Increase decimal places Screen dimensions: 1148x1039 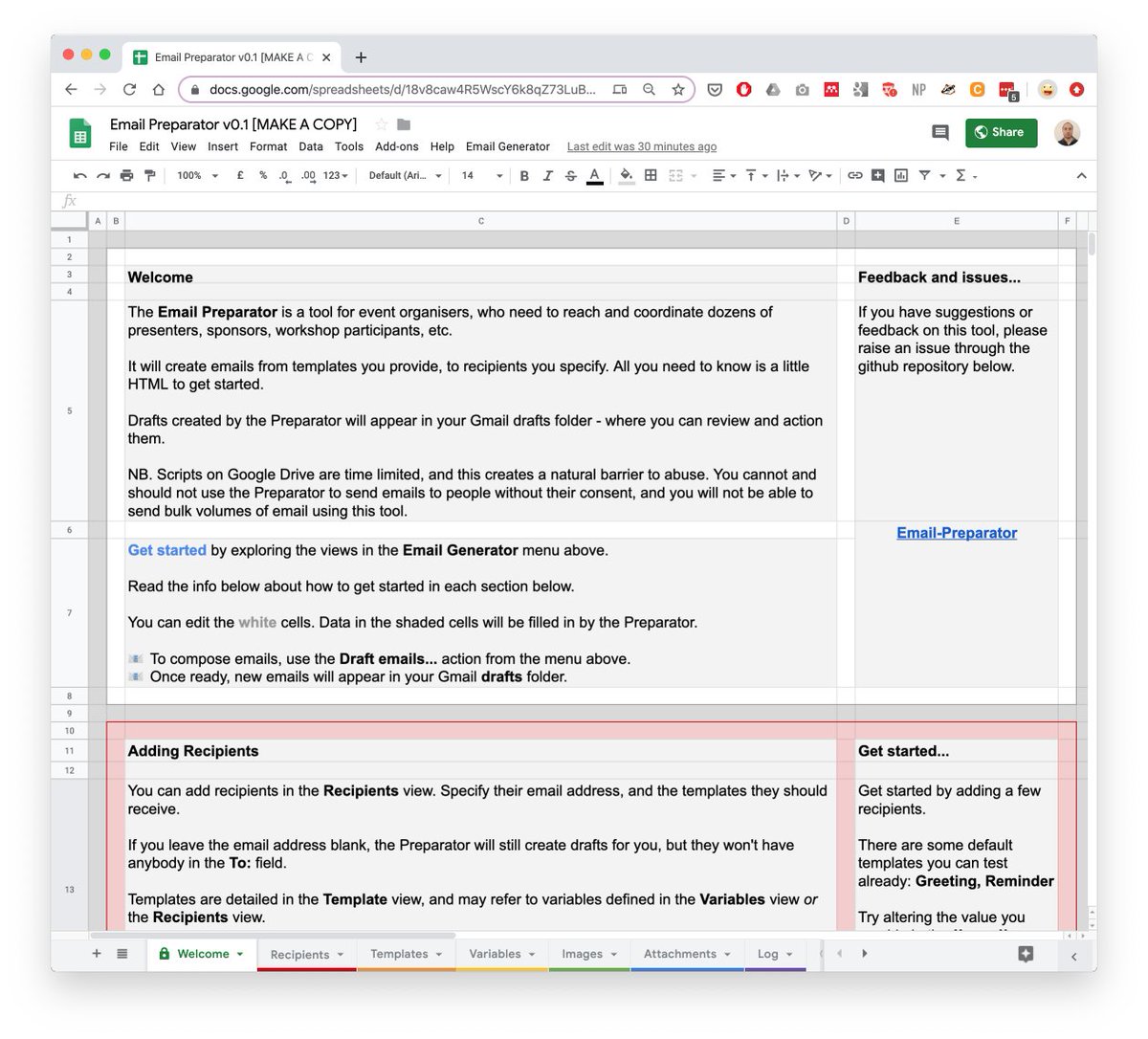point(308,176)
